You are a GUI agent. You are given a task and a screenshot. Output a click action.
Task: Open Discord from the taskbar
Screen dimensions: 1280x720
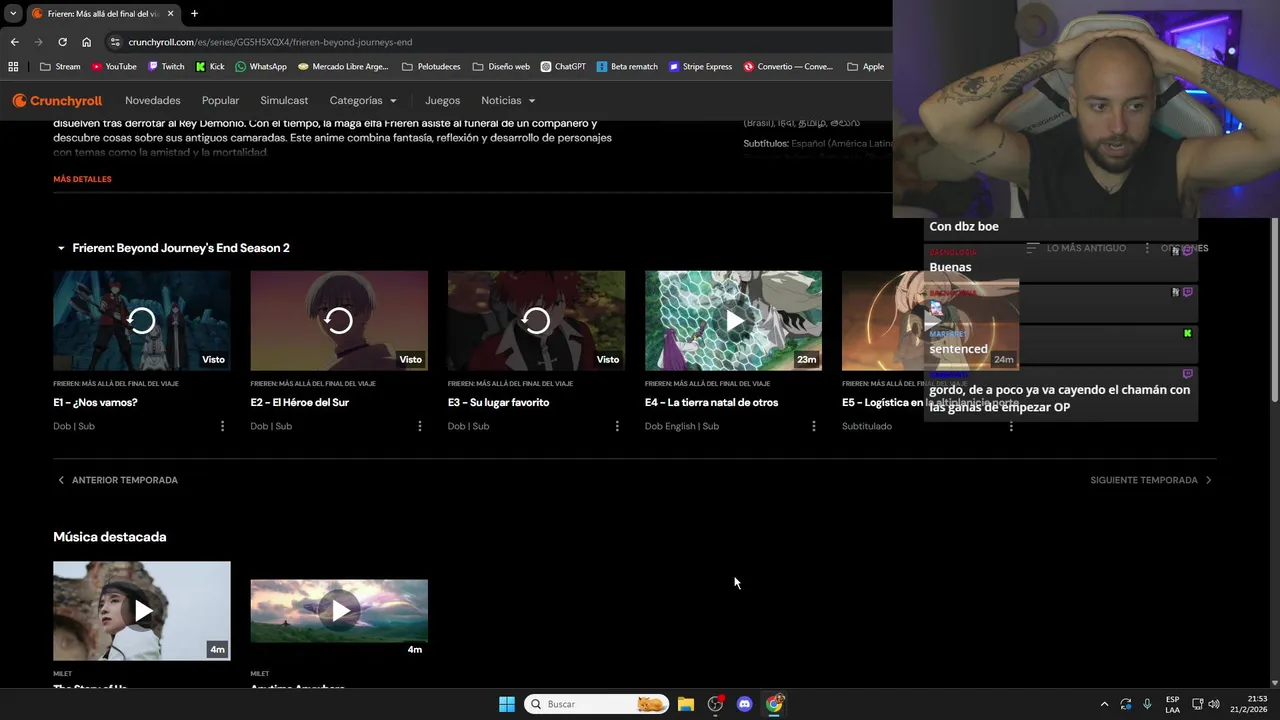[x=744, y=704]
